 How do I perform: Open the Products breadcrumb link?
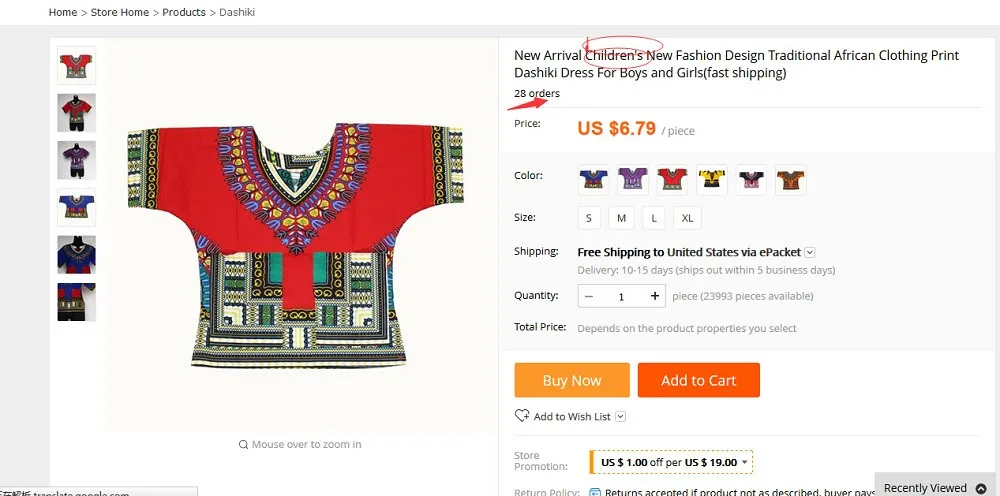point(184,12)
